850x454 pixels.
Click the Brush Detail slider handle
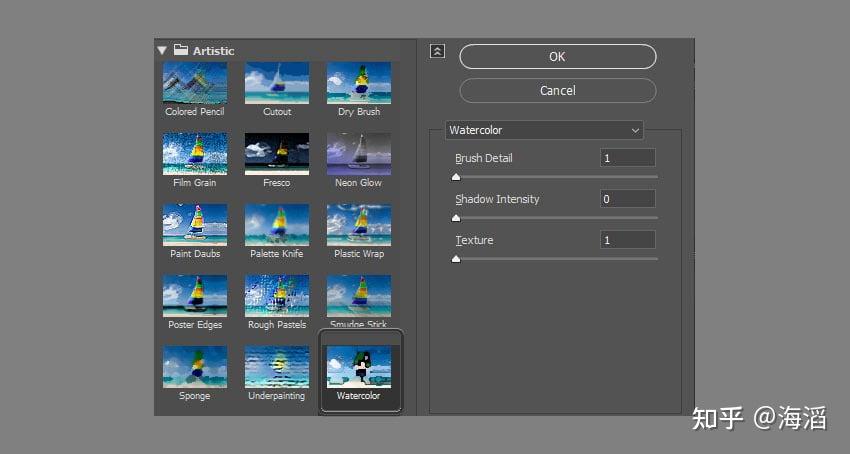pyautogui.click(x=456, y=177)
